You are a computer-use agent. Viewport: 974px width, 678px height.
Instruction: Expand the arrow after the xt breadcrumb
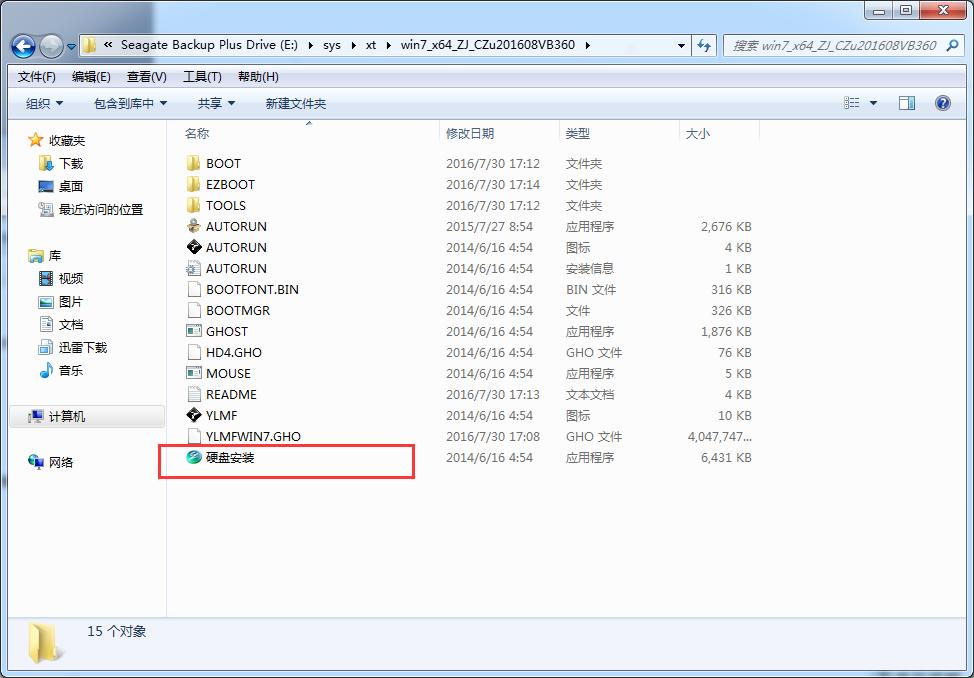389,45
